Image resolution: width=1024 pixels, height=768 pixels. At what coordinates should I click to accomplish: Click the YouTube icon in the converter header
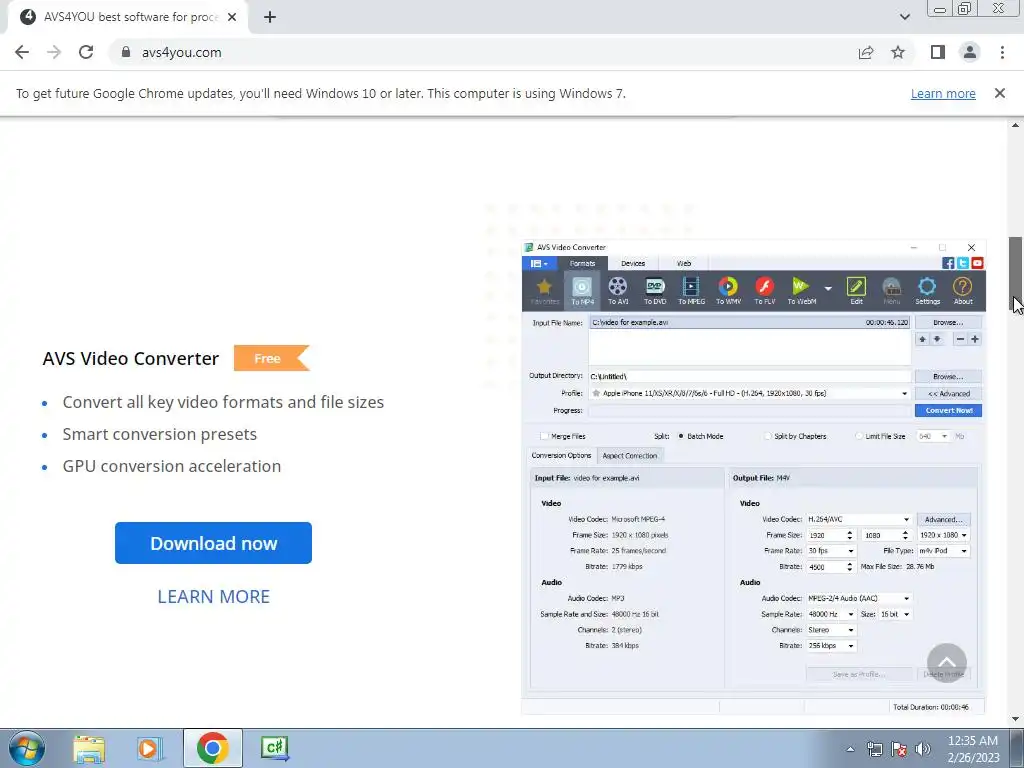click(977, 263)
